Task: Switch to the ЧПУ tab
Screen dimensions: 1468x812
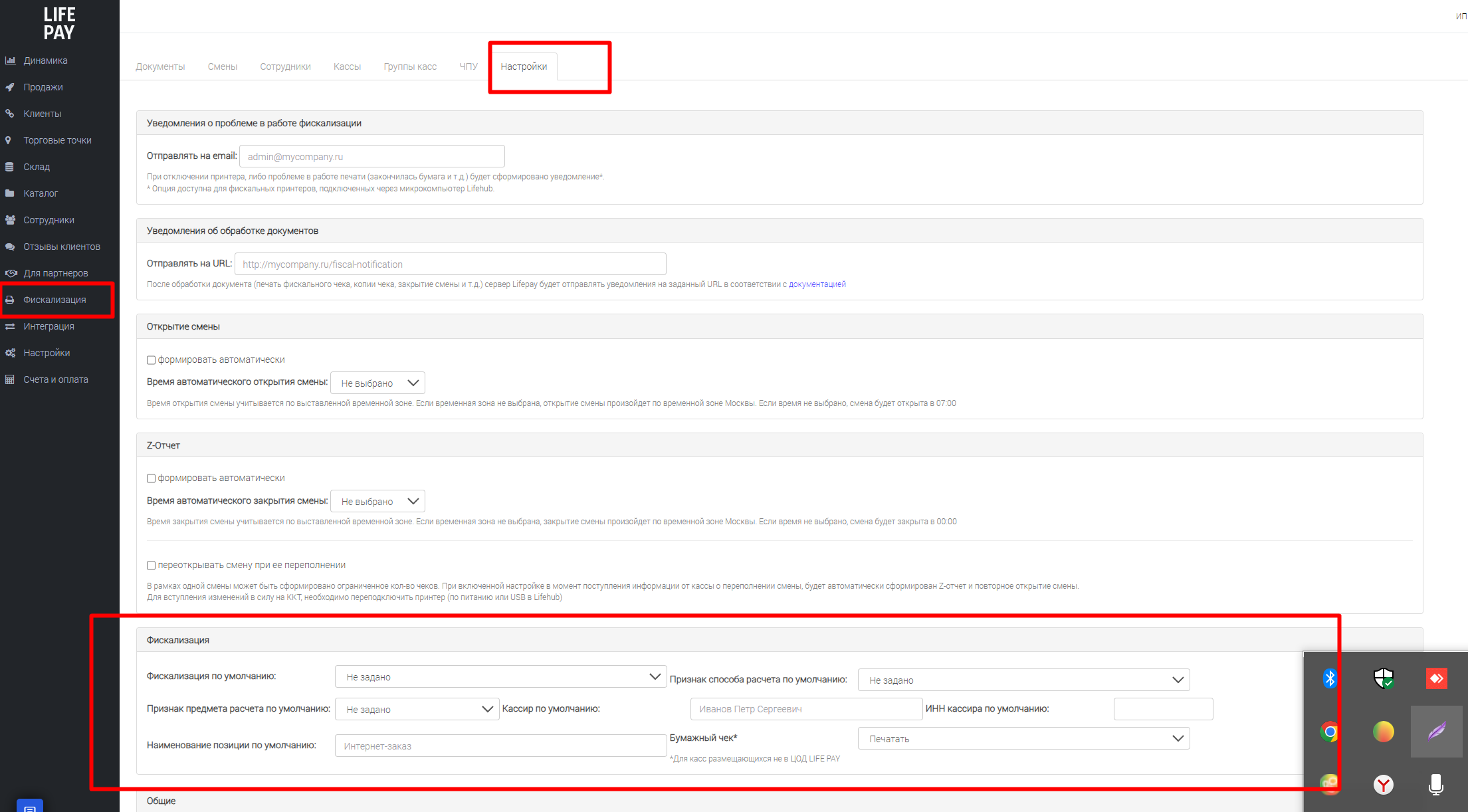Action: click(469, 66)
